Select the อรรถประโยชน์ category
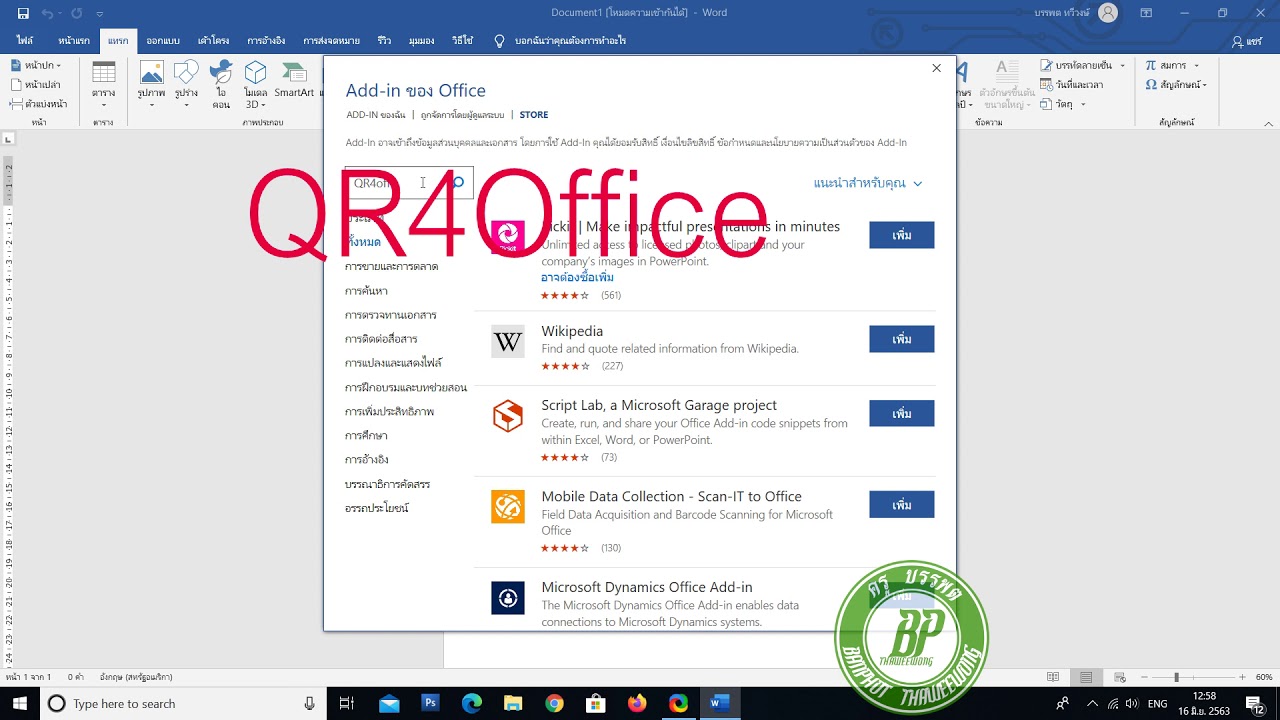The width and height of the screenshot is (1280, 720). pyautogui.click(x=377, y=508)
